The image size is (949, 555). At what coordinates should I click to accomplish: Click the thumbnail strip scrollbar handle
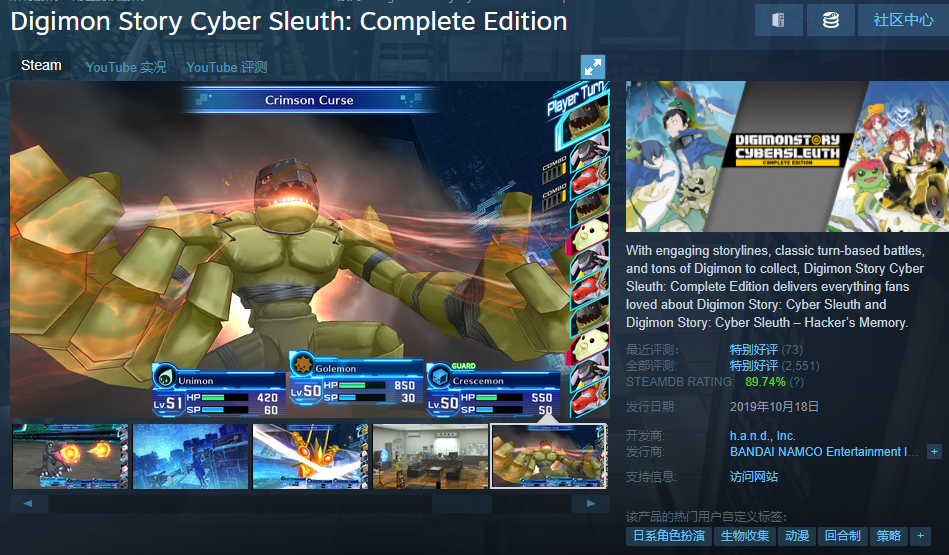click(462, 504)
